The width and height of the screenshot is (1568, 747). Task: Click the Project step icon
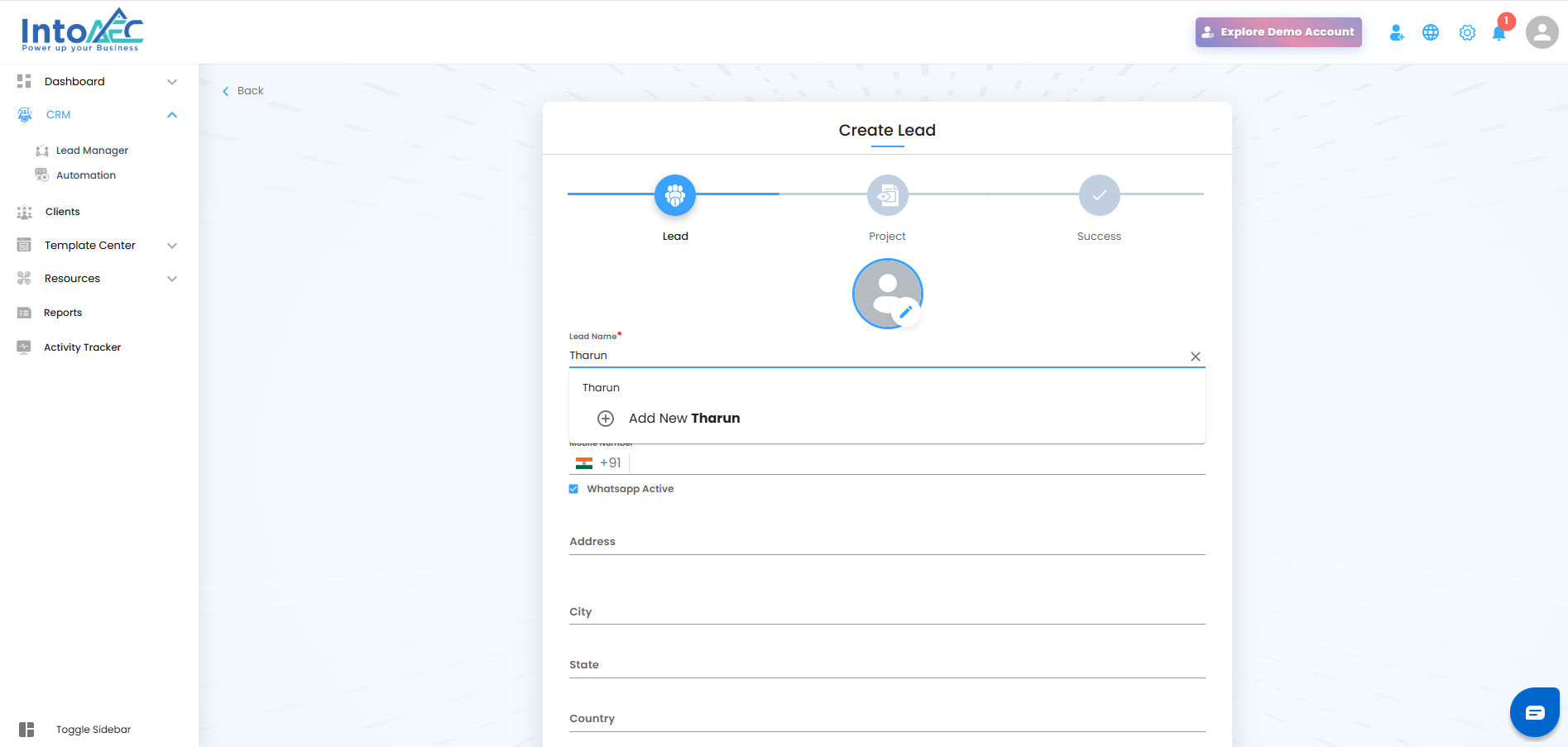pos(887,195)
